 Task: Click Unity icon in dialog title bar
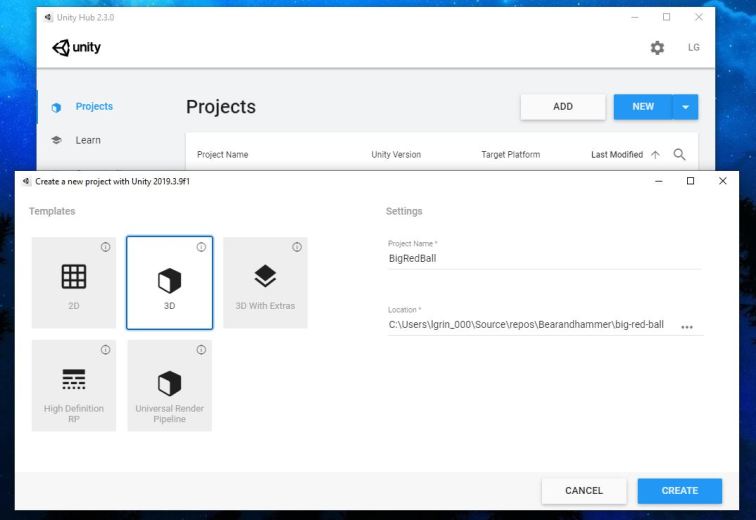(x=27, y=181)
